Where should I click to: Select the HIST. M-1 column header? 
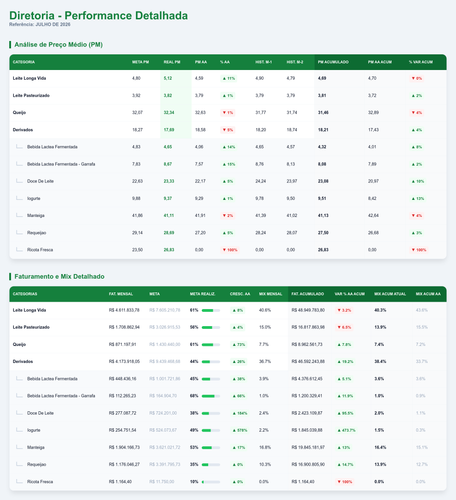pyautogui.click(x=264, y=62)
